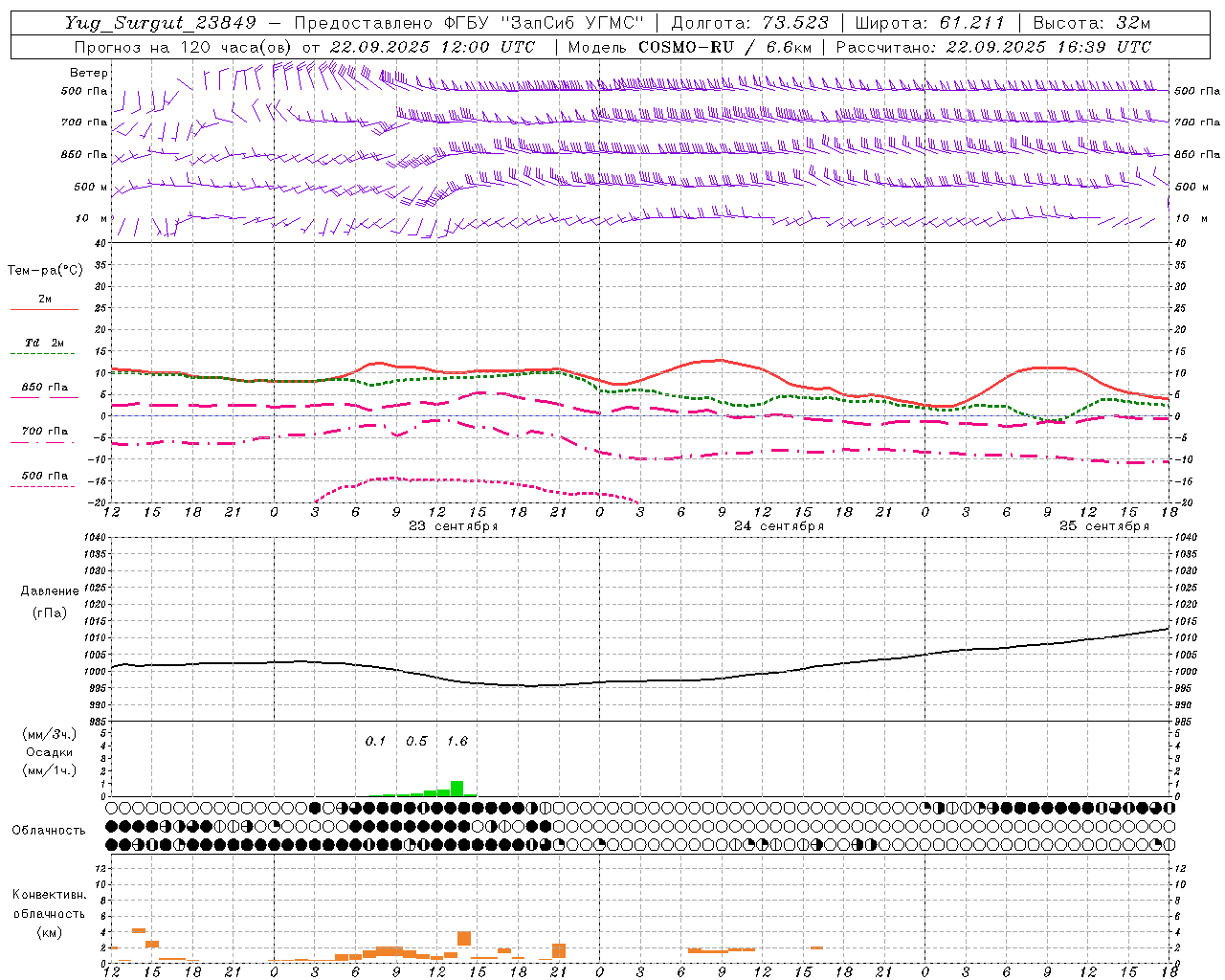1225x980 pixels.
Task: Click the Высота: 32м header field
Action: pos(1092,23)
